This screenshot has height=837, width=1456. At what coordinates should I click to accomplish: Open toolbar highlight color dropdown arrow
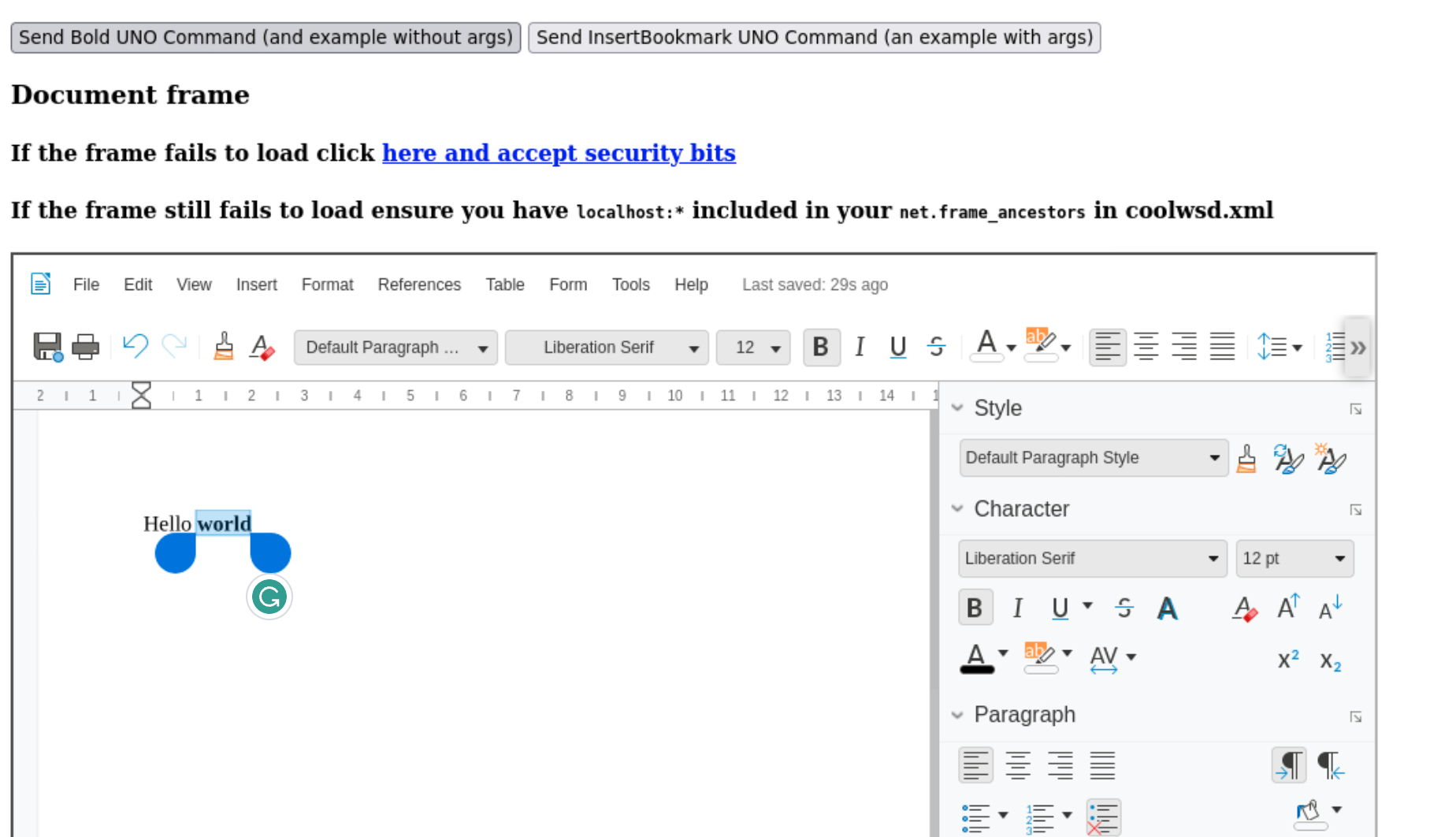(1066, 348)
